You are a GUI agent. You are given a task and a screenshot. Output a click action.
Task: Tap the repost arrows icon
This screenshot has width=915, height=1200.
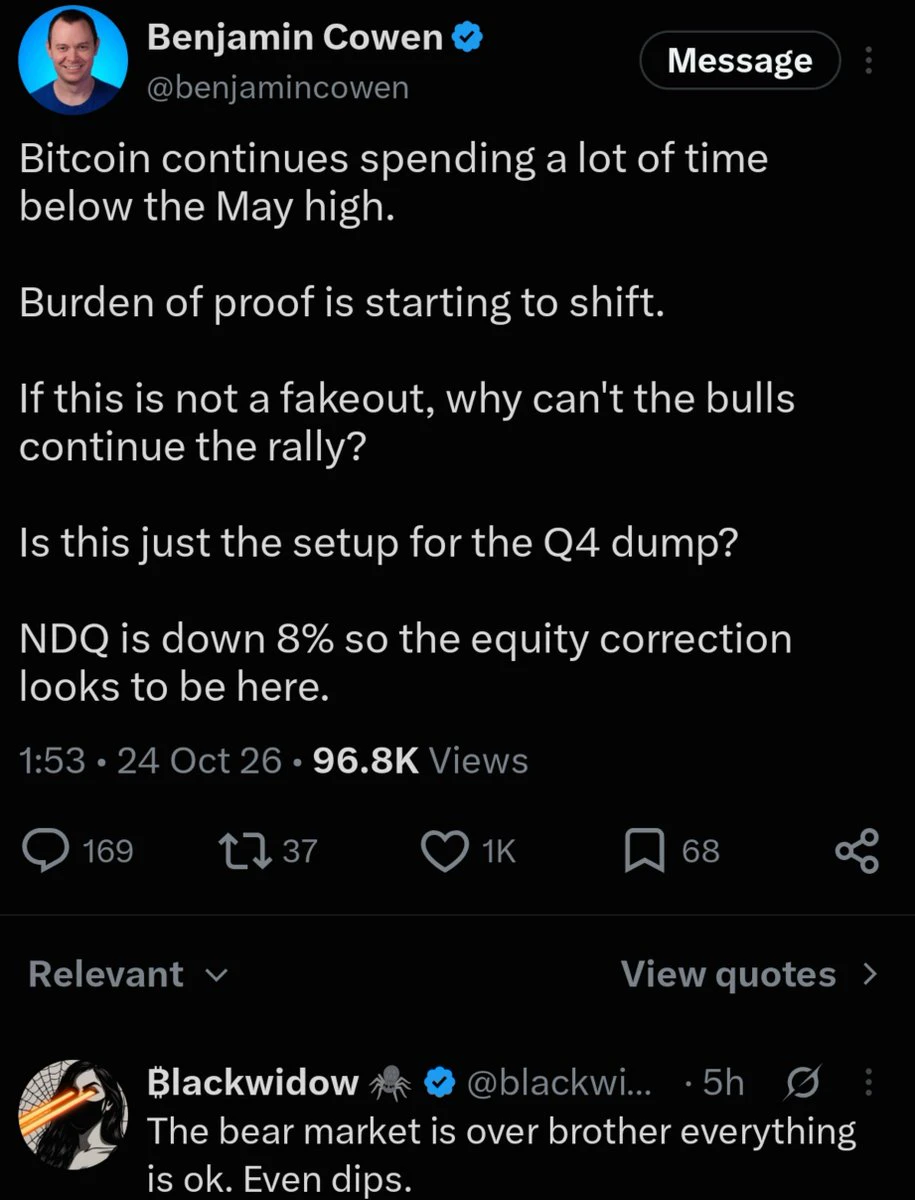point(241,851)
